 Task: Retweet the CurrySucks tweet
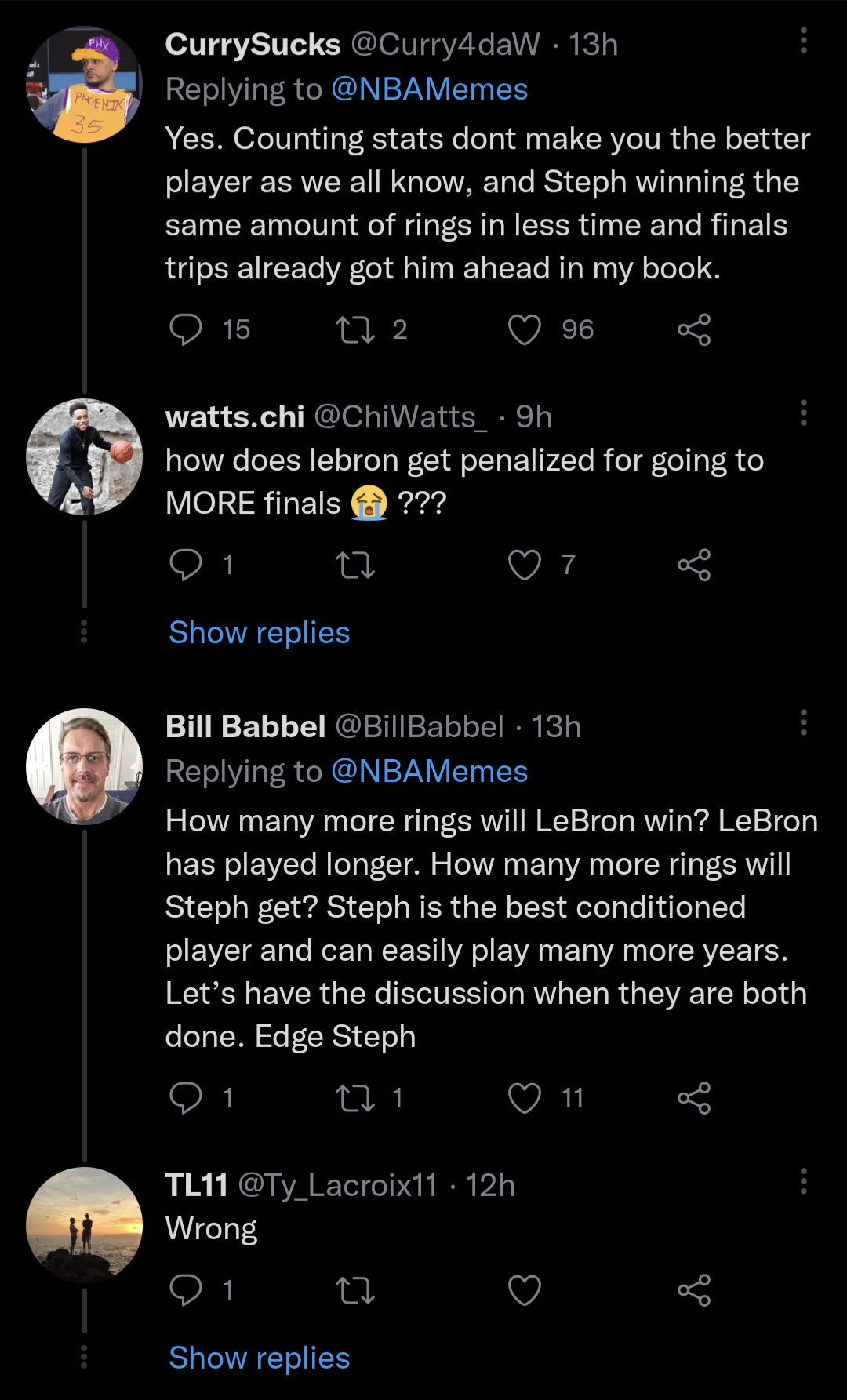[355, 329]
